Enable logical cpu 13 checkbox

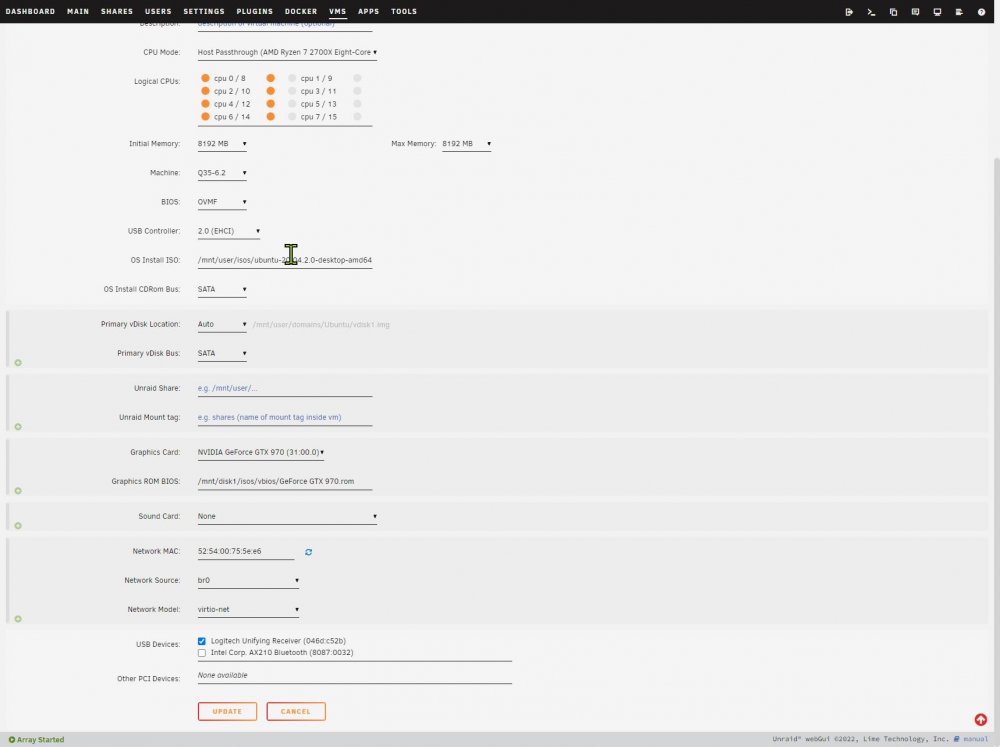click(357, 103)
